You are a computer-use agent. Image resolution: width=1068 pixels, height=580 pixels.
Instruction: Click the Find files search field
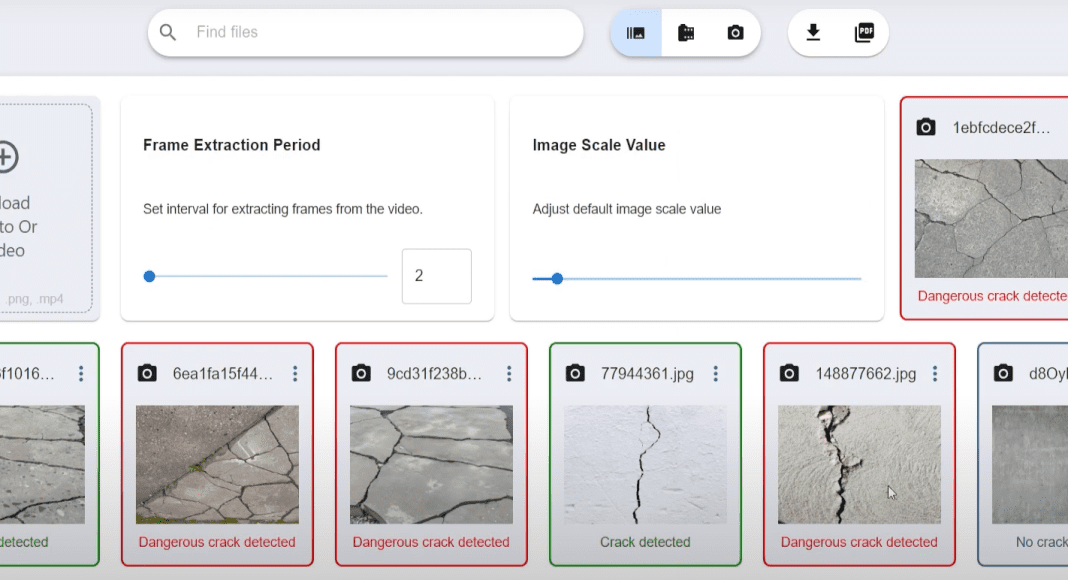click(380, 33)
